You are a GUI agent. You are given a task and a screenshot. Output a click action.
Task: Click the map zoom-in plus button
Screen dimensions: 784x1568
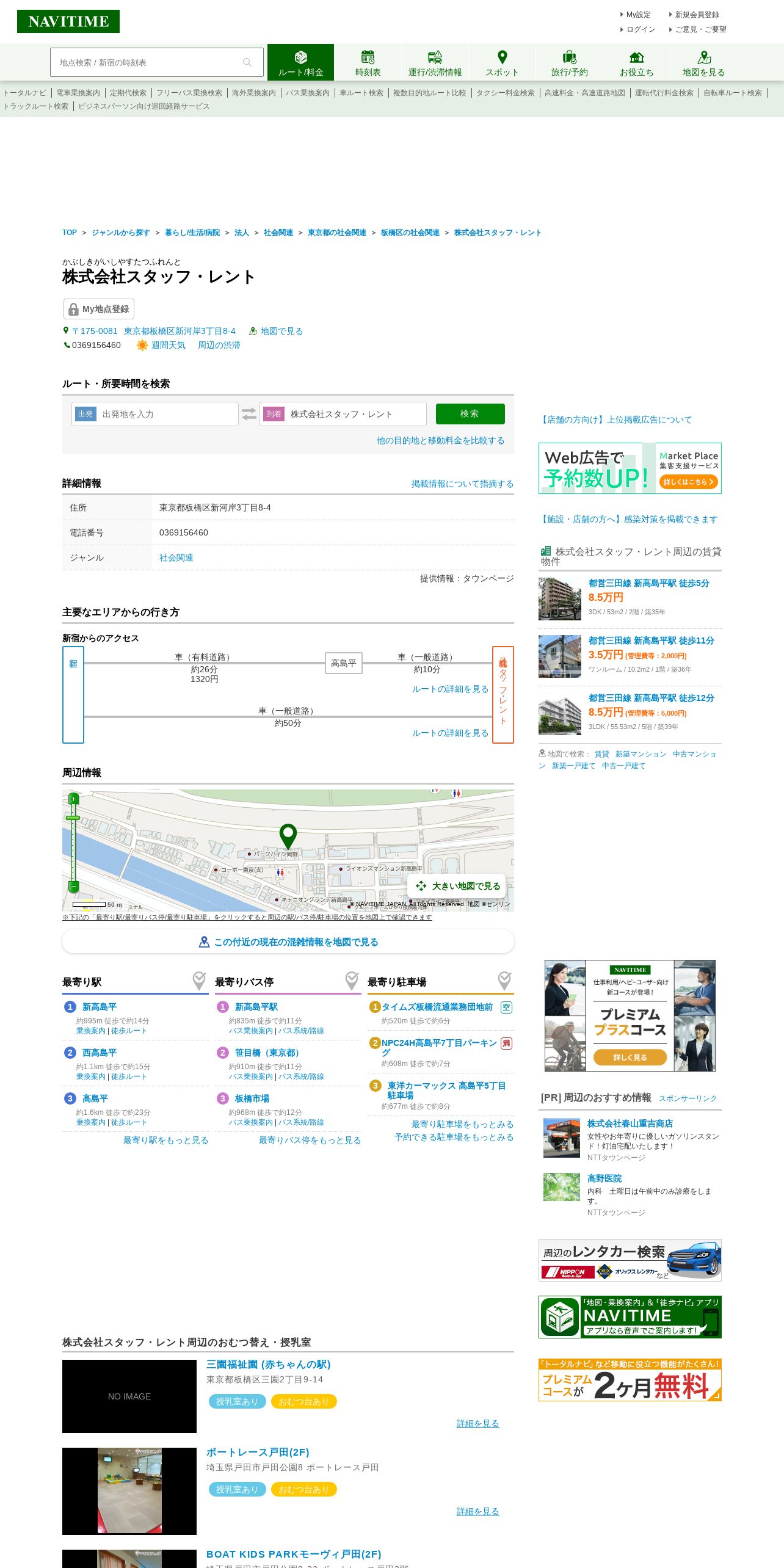pyautogui.click(x=73, y=799)
